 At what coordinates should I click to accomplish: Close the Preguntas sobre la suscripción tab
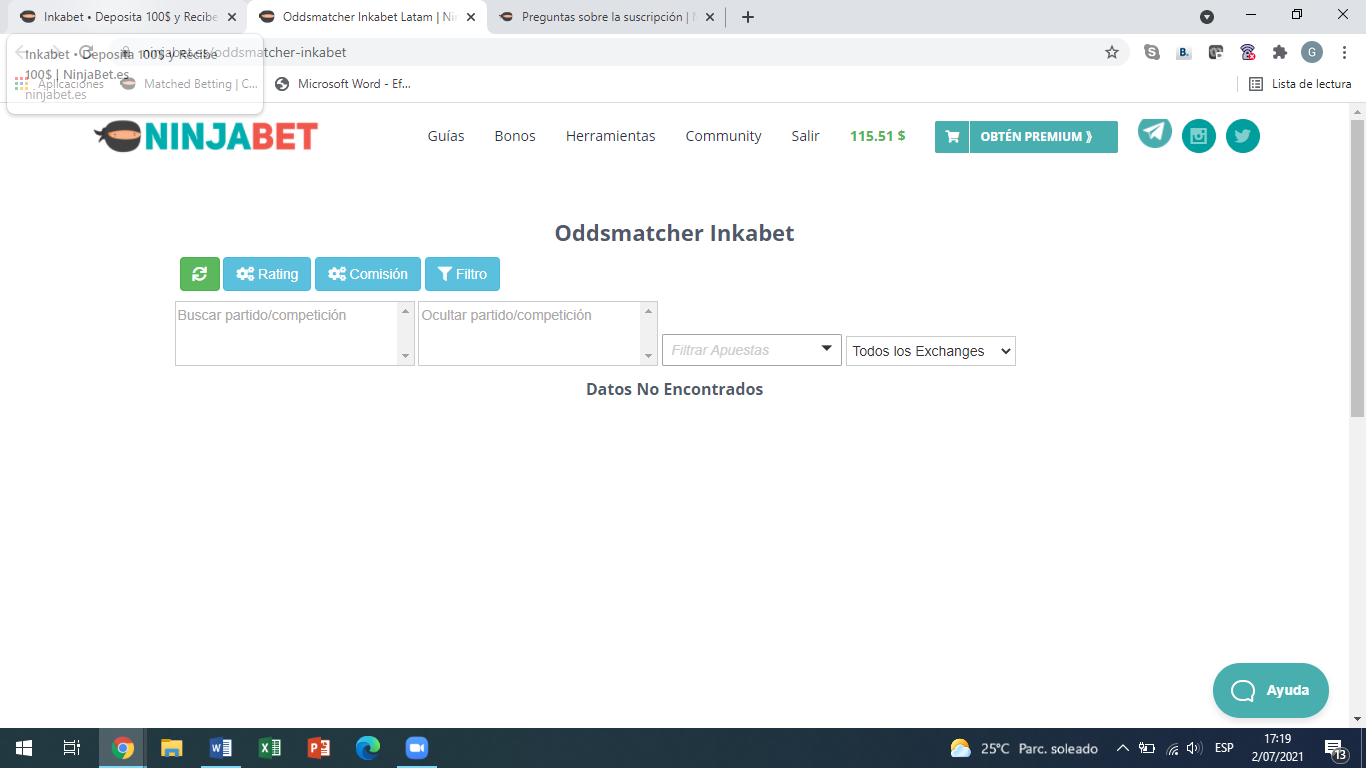(x=710, y=17)
